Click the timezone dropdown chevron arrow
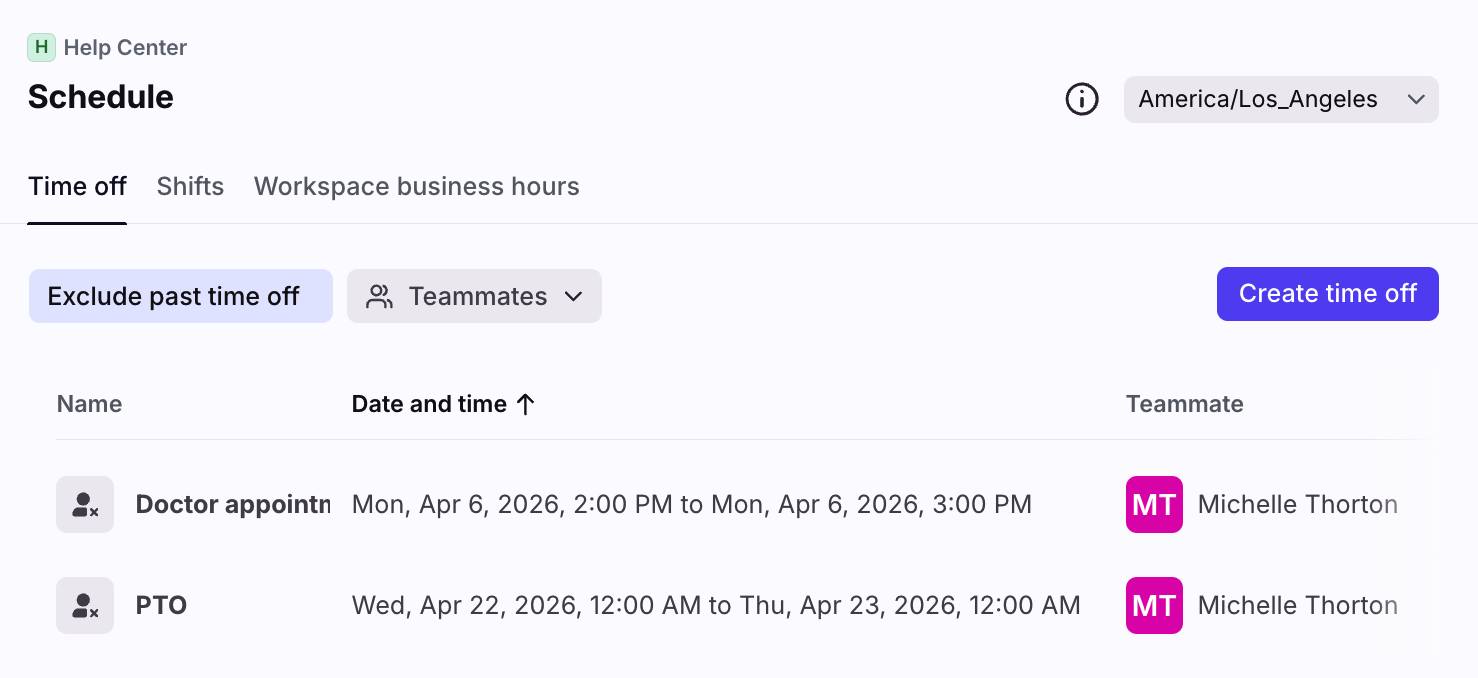Screen dimensions: 1478x678 point(1416,99)
